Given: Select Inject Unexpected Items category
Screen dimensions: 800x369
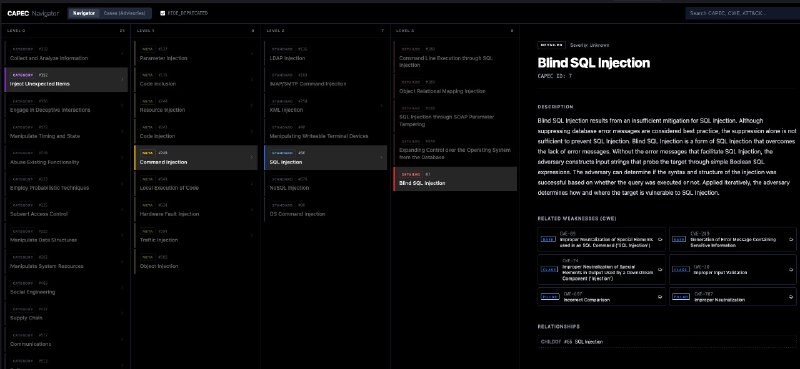Looking at the screenshot, I should (66, 80).
